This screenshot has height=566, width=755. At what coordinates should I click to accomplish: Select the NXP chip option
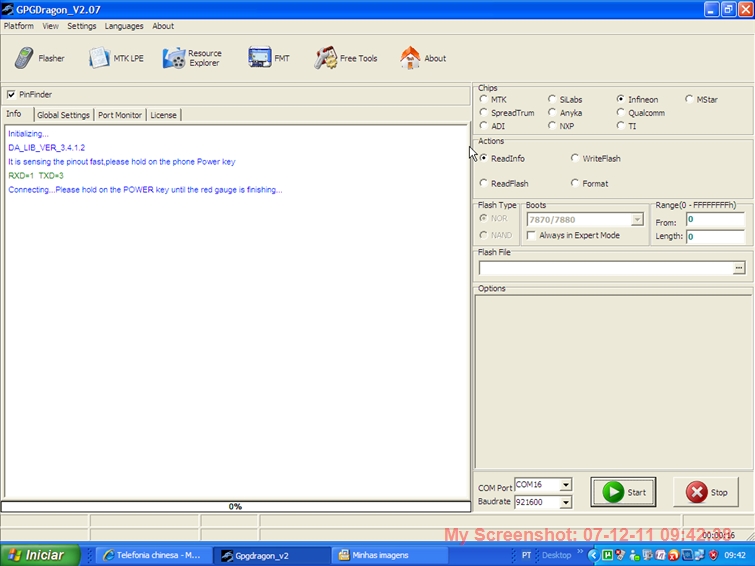552,126
